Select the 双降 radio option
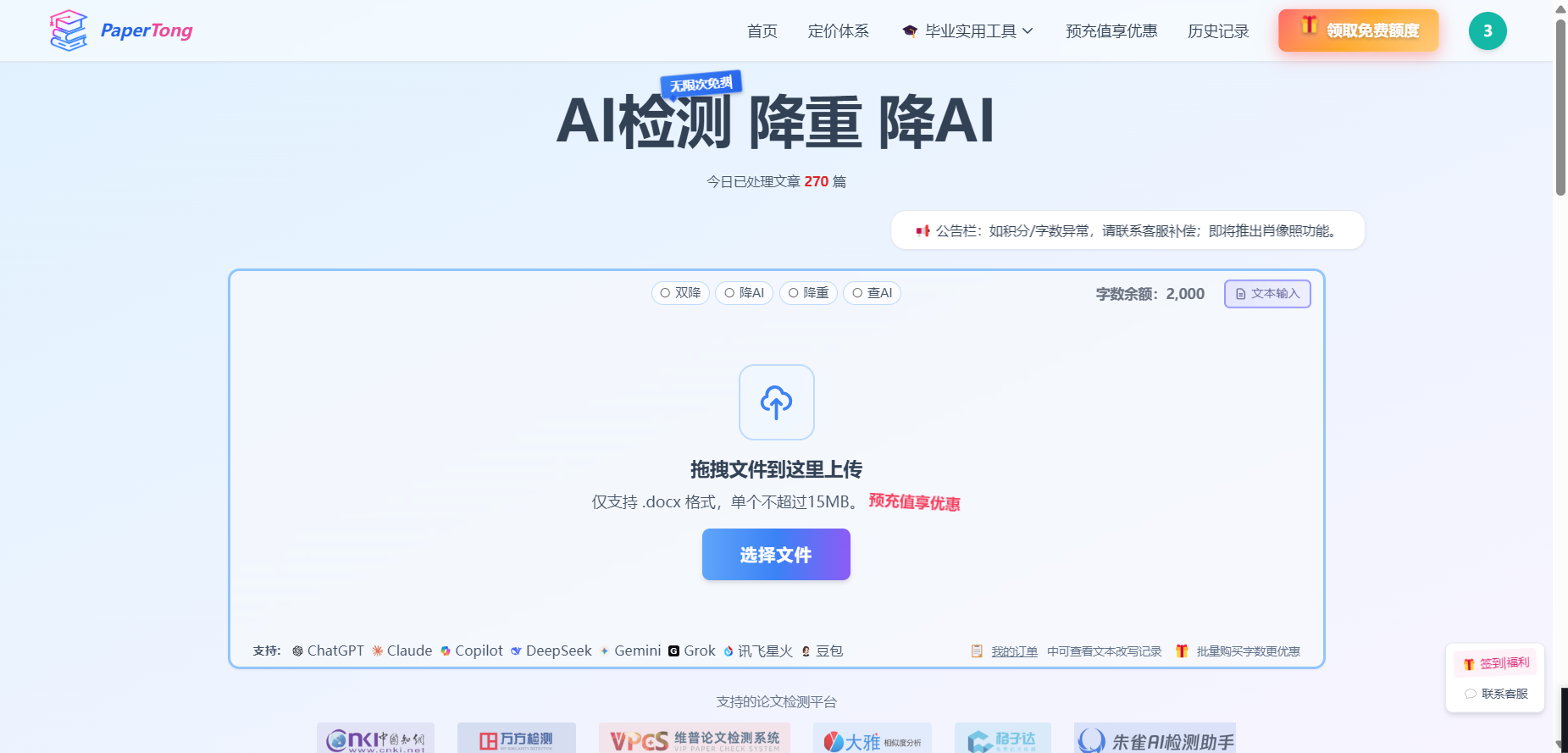 [680, 293]
